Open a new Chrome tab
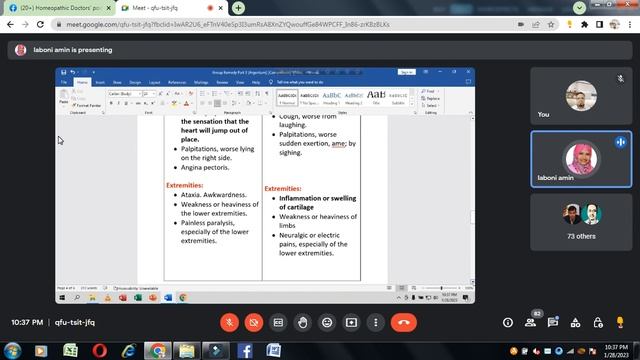640x360 pixels. pos(238,8)
